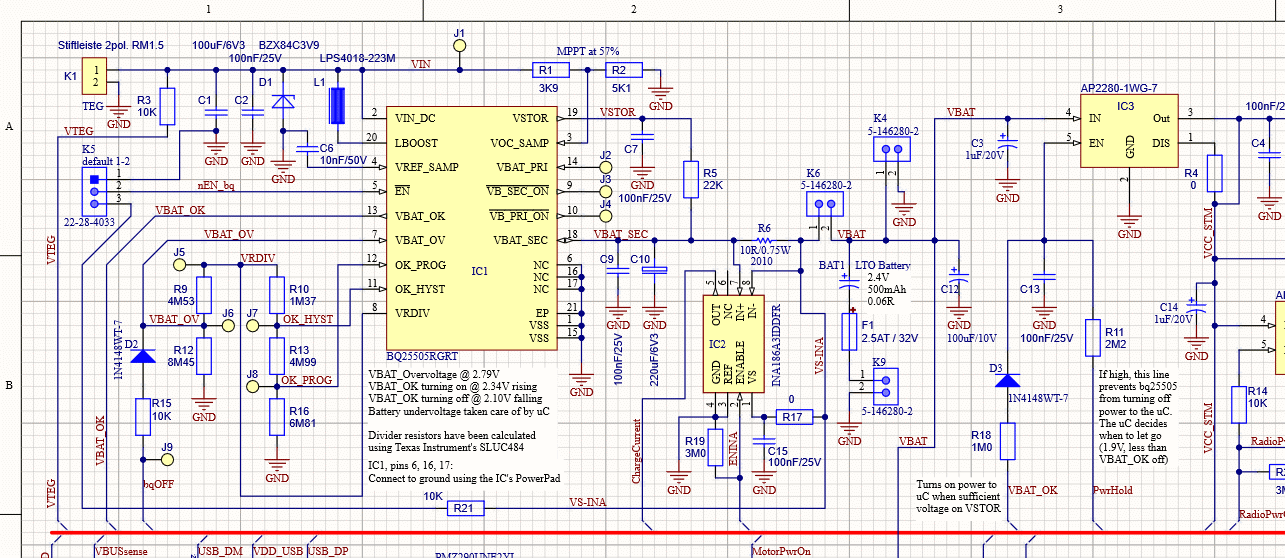This screenshot has height=558, width=1285.
Task: Click the 'MotorPwrOn' net label
Action: [780, 550]
